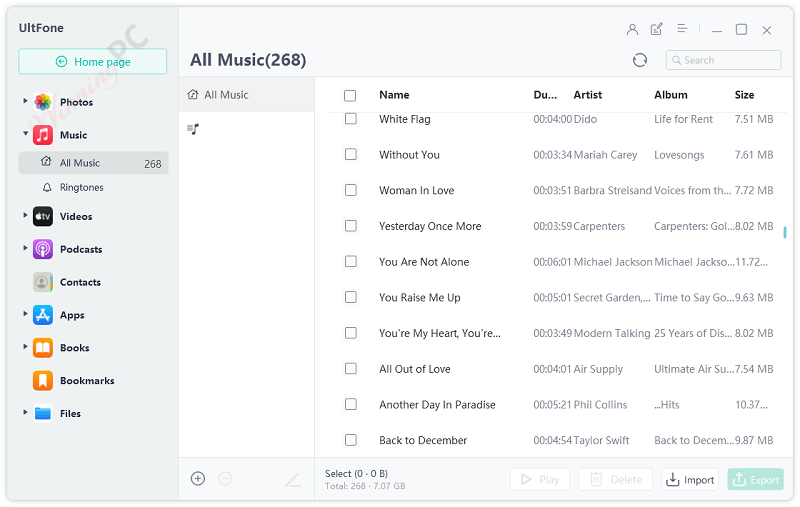Click the Delete button
800x507 pixels.
tap(615, 480)
